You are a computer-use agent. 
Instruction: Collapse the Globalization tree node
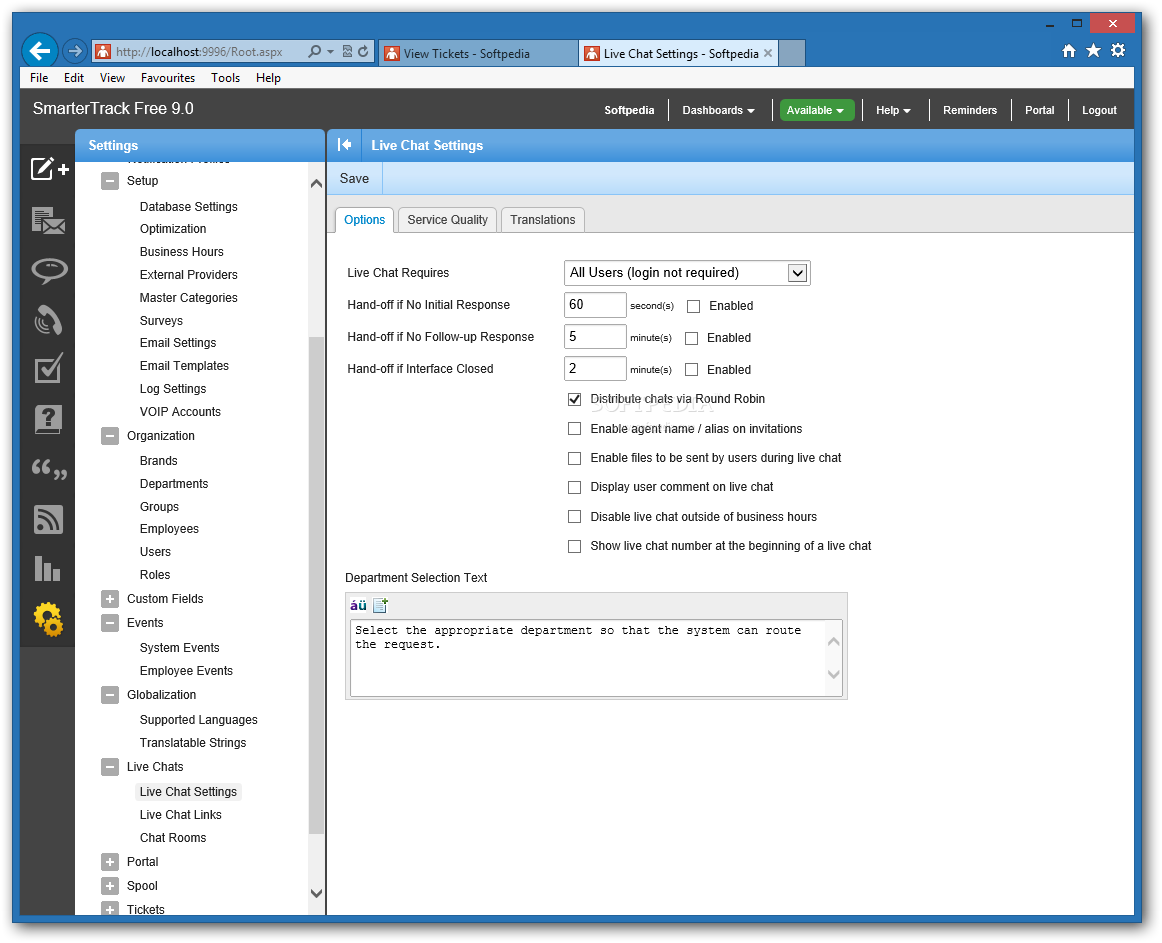(110, 695)
